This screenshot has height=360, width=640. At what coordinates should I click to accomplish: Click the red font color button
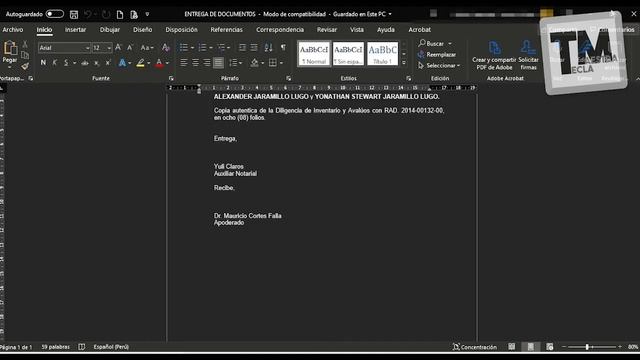click(160, 63)
